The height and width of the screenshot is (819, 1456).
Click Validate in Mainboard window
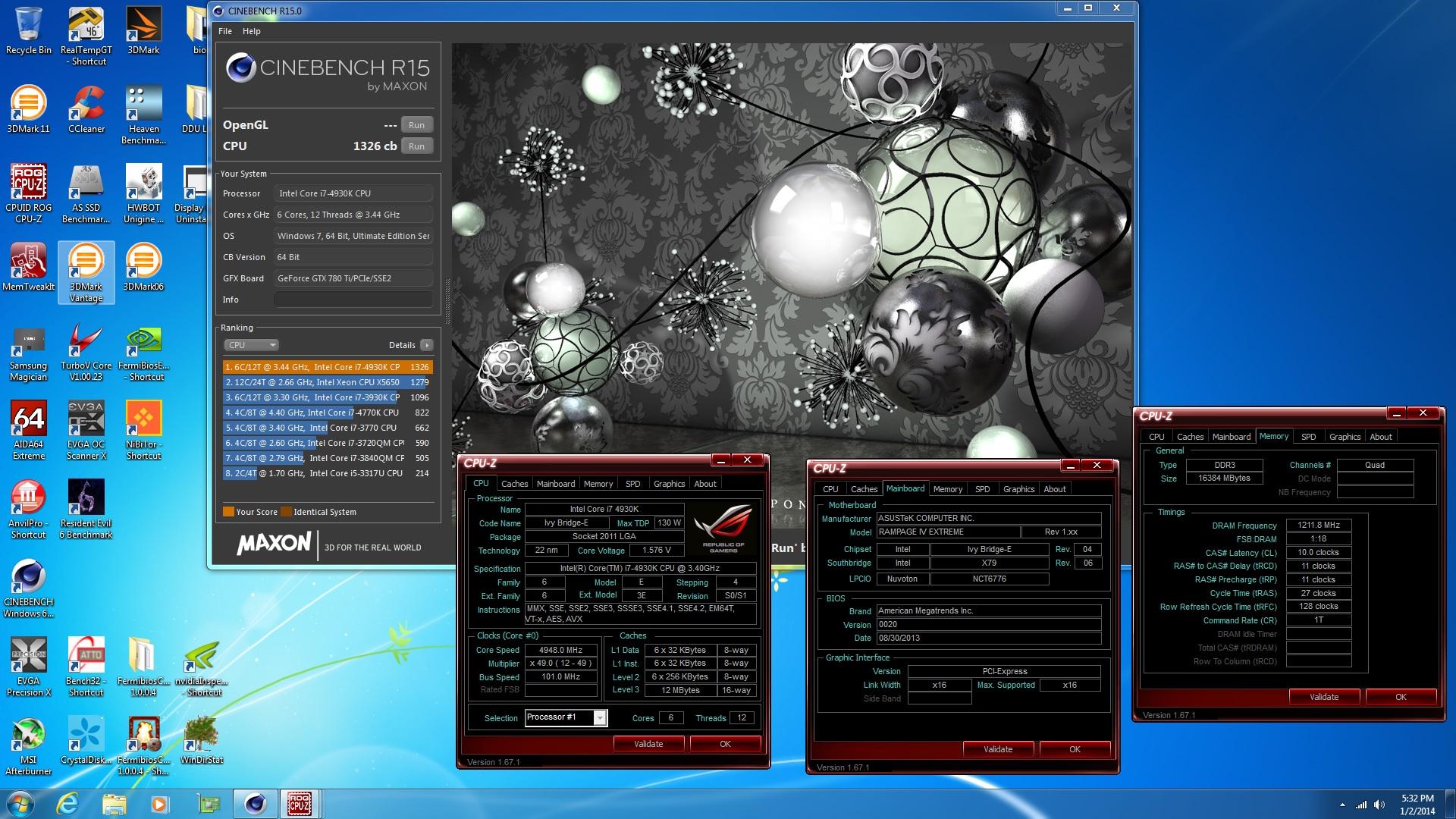pos(998,749)
